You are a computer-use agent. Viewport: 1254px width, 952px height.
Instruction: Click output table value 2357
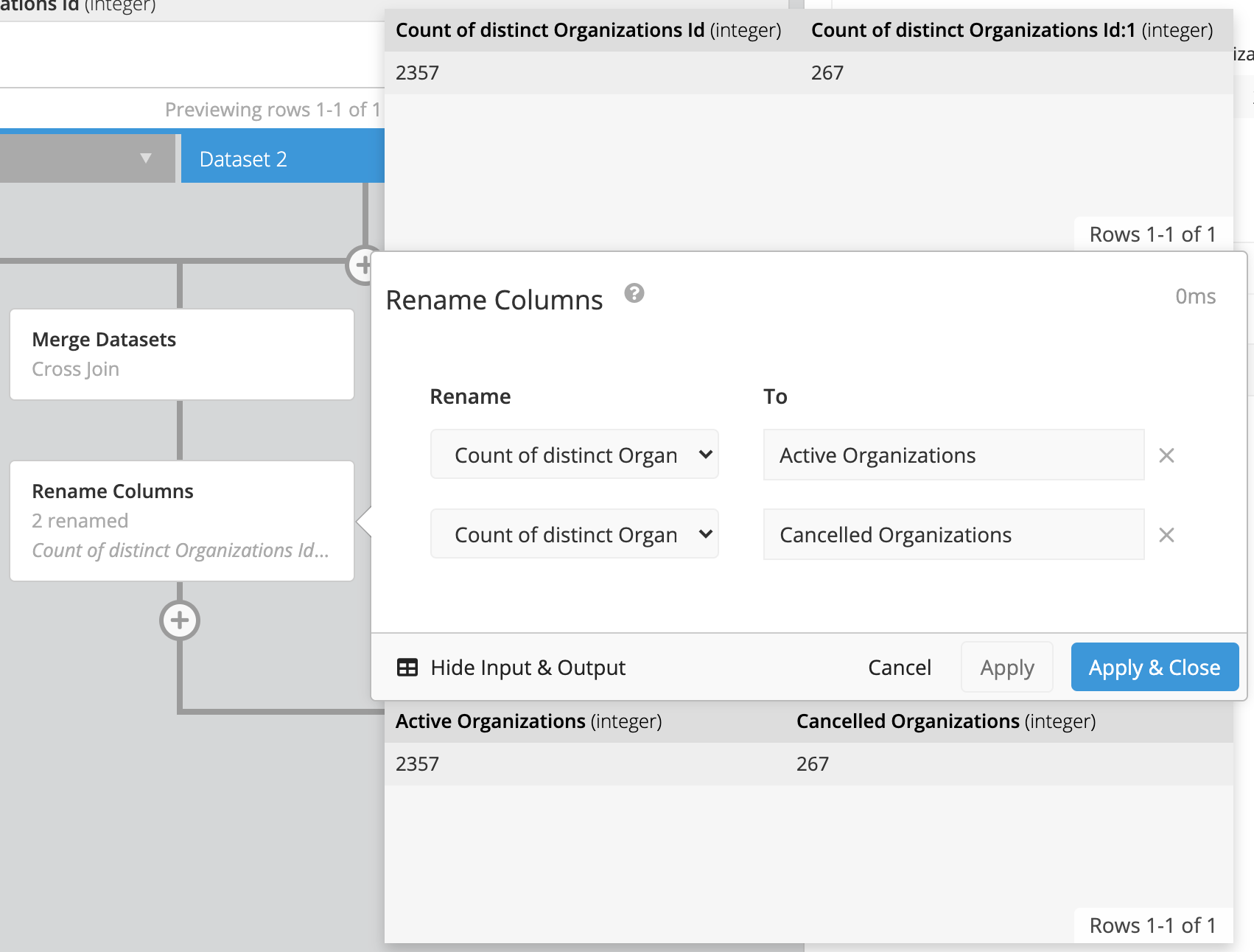coord(417,764)
